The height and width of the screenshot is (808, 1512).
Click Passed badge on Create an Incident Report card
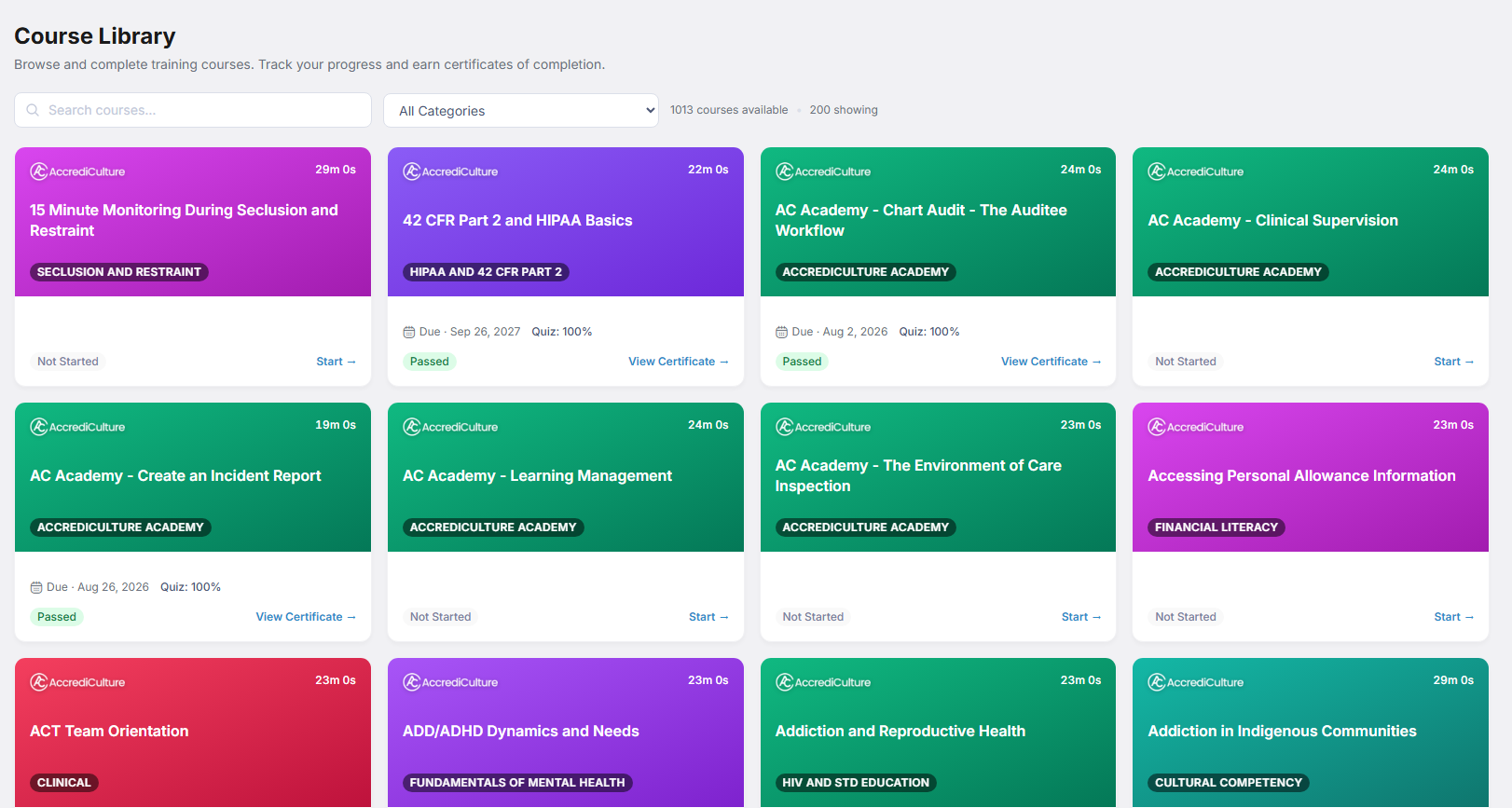click(57, 617)
